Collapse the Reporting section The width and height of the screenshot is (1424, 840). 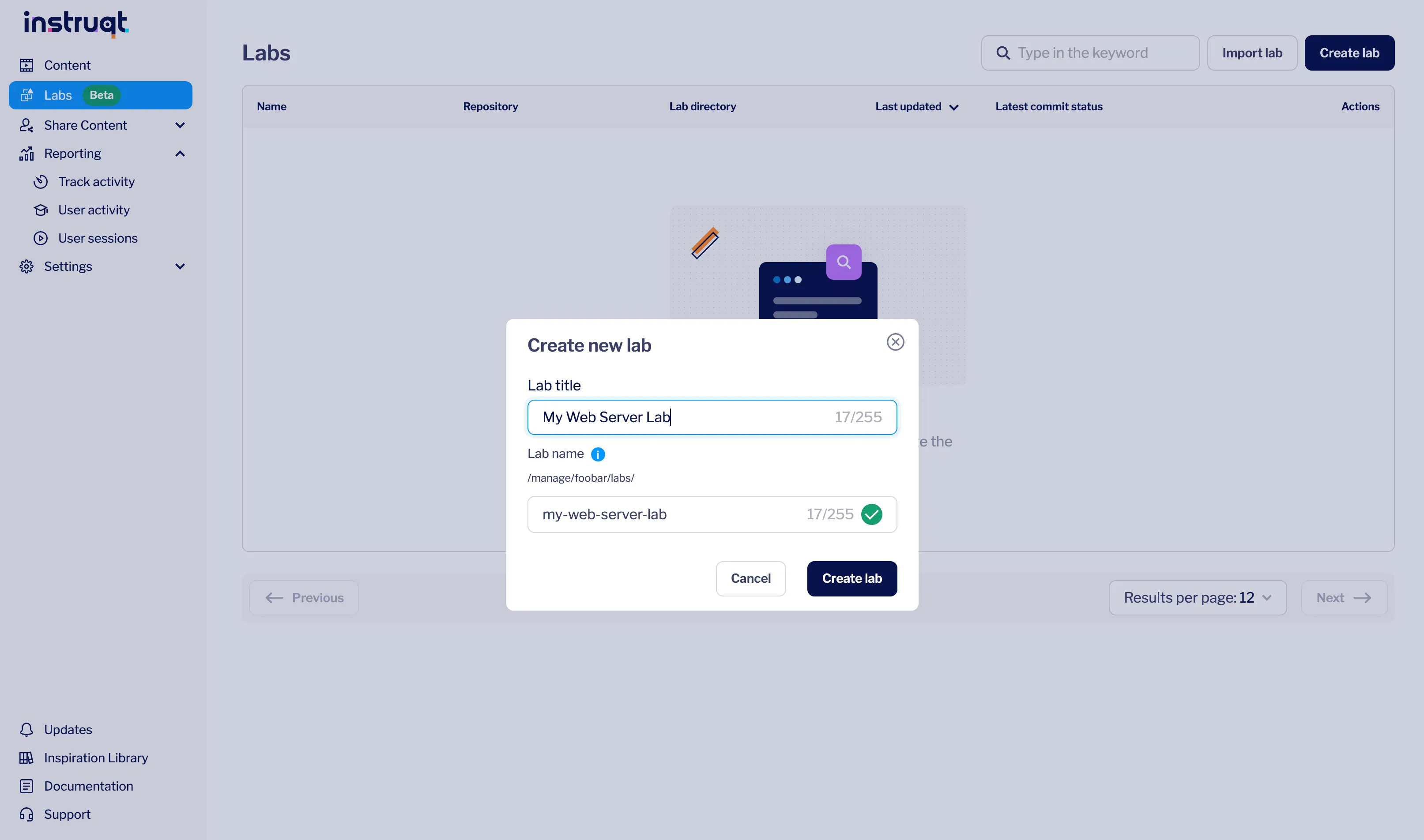point(180,154)
